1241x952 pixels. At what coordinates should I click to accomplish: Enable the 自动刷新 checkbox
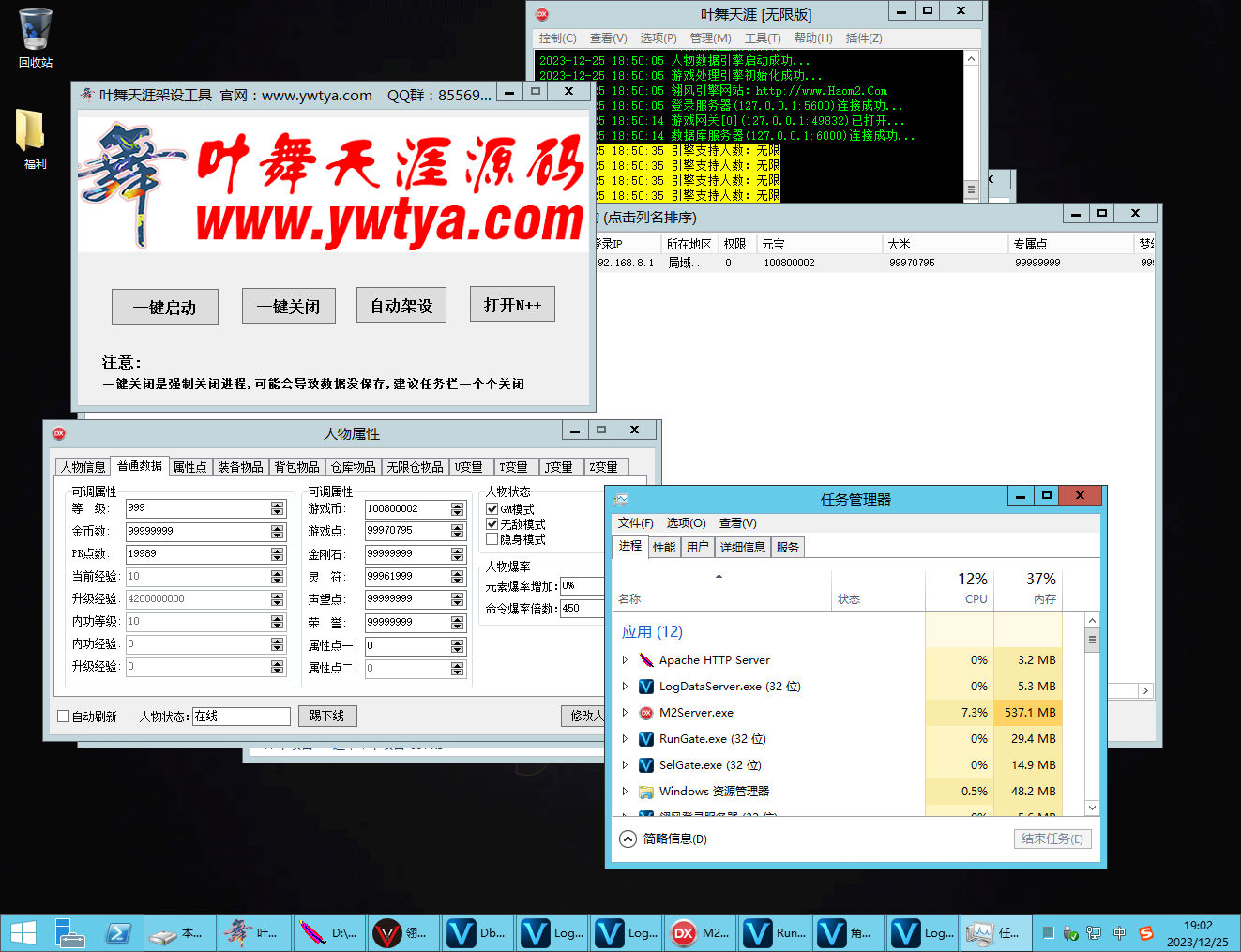[64, 717]
